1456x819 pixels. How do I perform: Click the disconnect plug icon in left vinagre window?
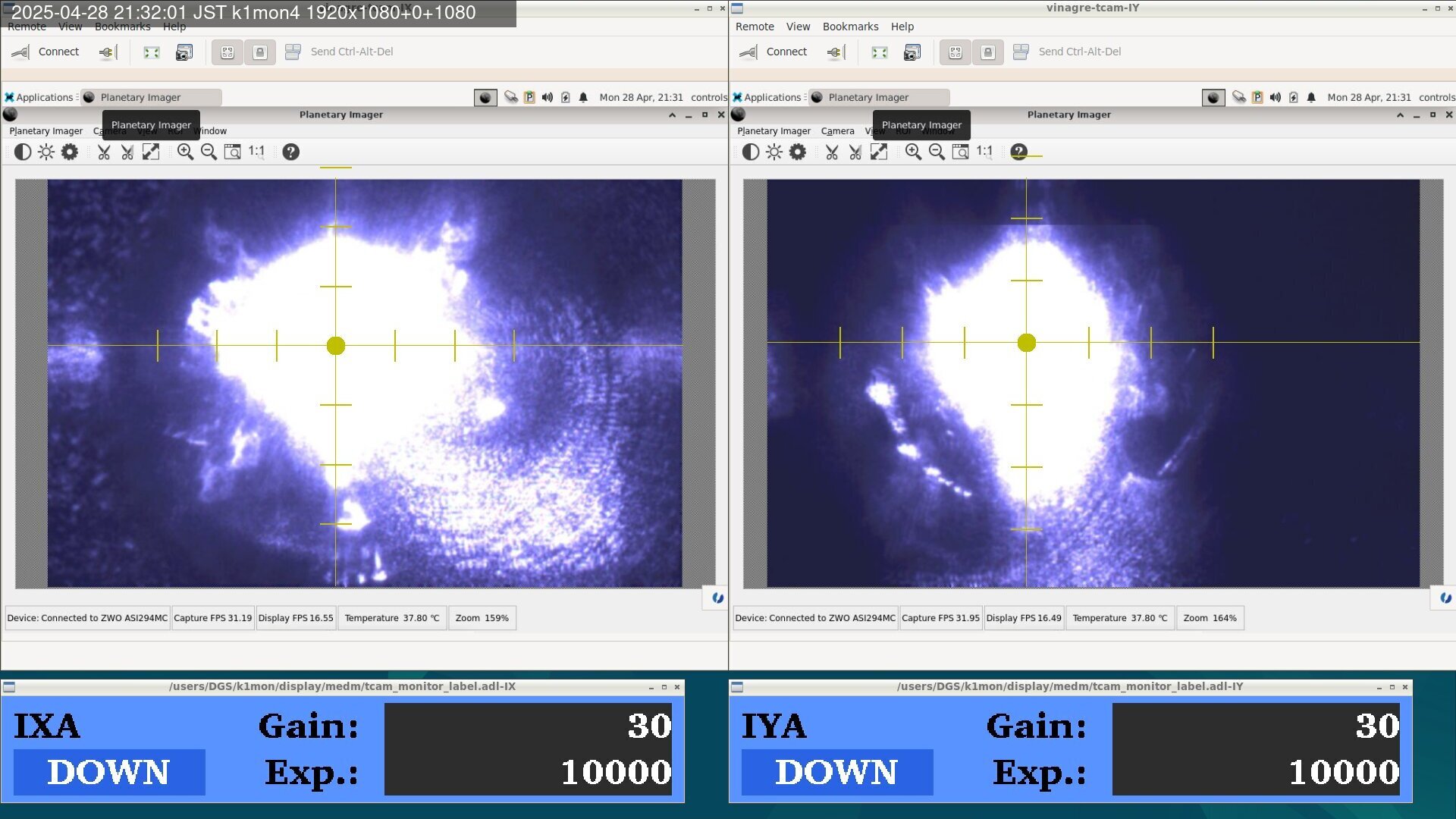pyautogui.click(x=107, y=52)
